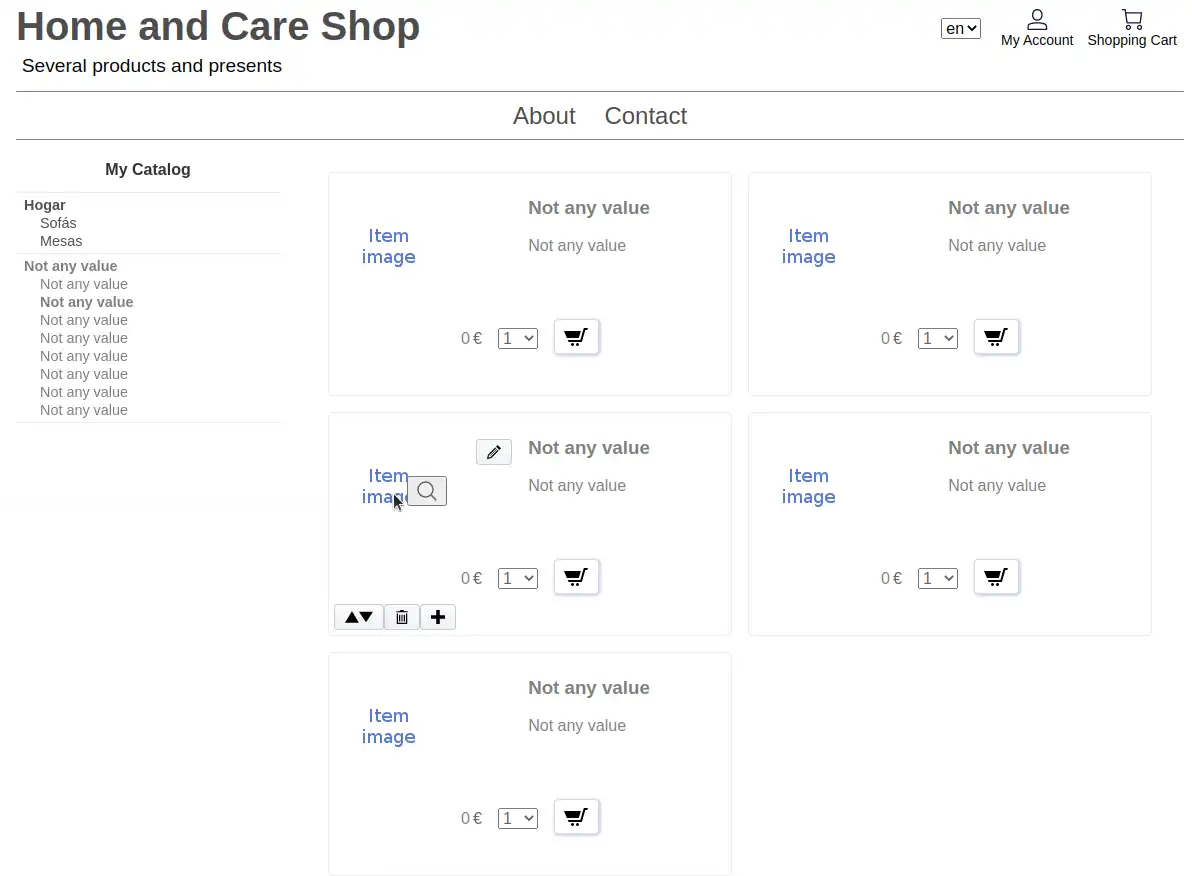Open quantity dropdown of top-left product
Viewport: 1192px width, 876px height.
517,339
